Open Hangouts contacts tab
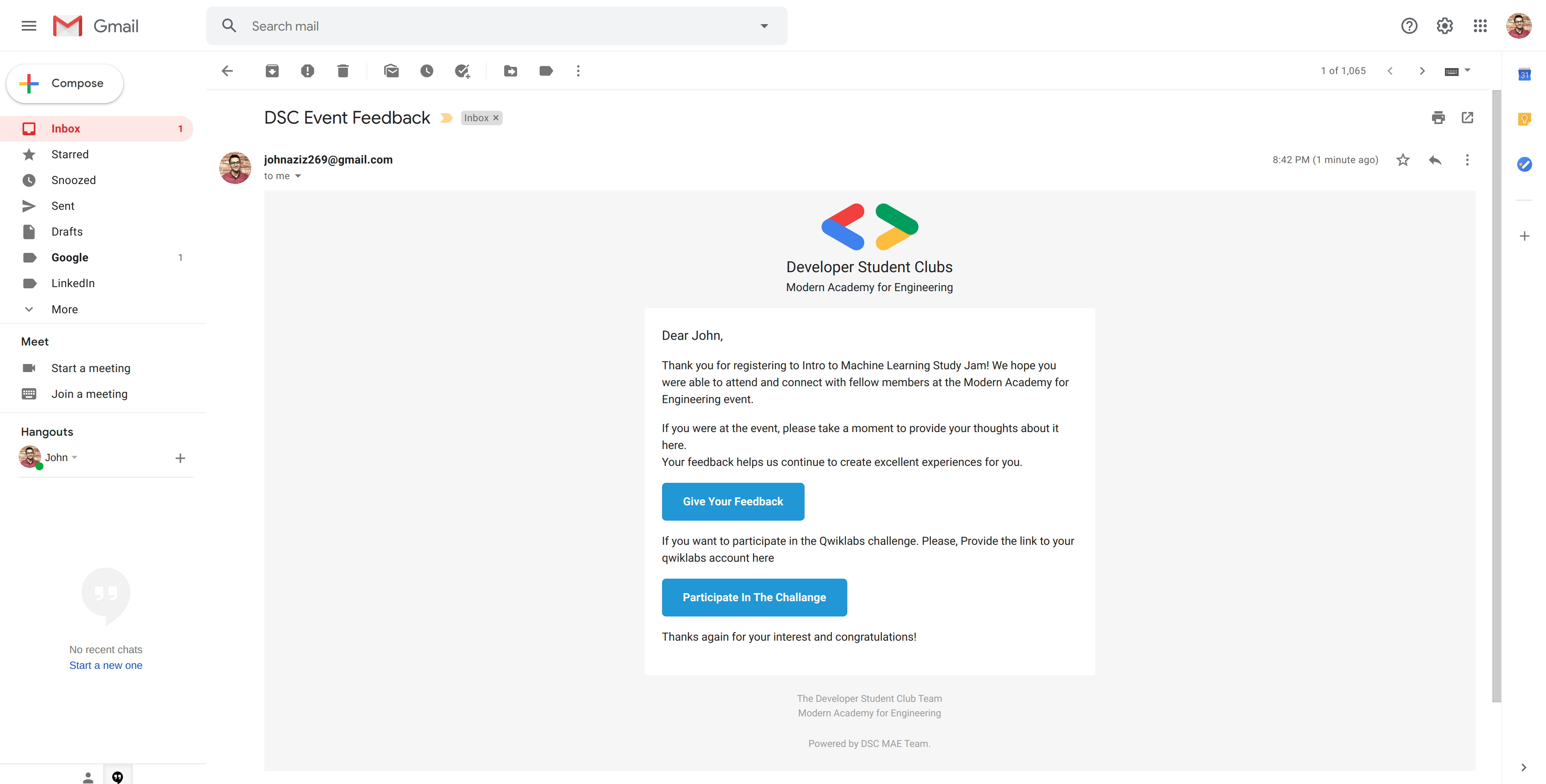 pos(88,778)
